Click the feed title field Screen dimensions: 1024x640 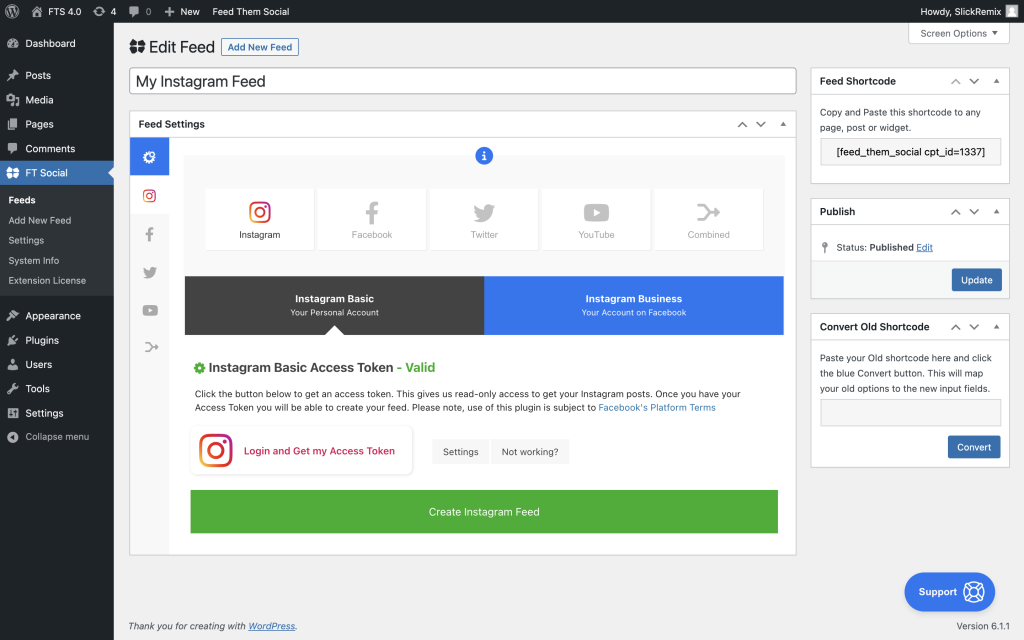point(462,81)
